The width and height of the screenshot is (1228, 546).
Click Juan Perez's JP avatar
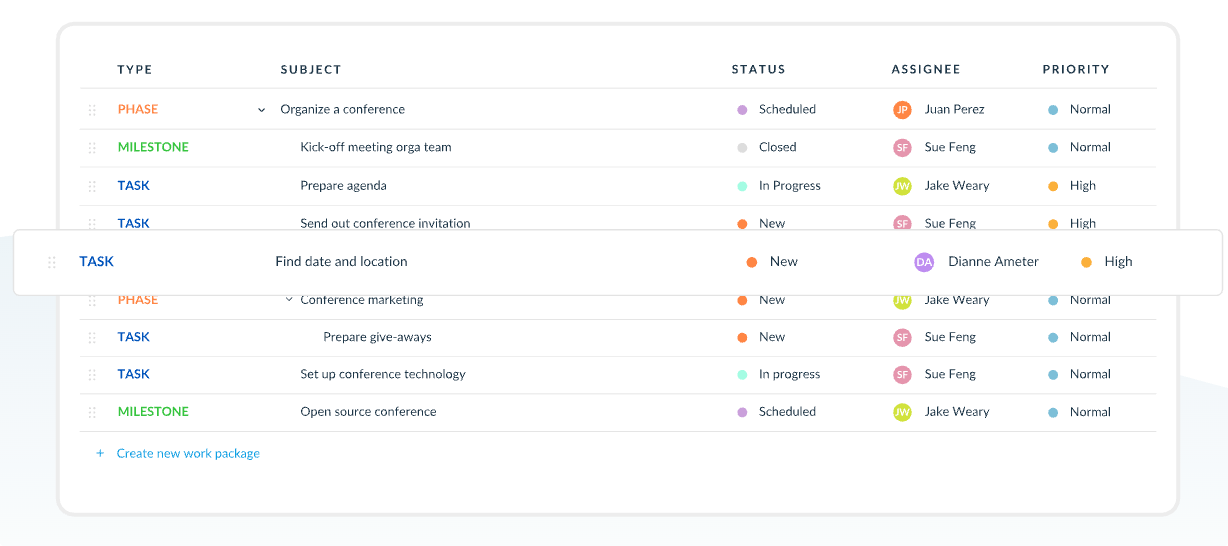pos(902,110)
